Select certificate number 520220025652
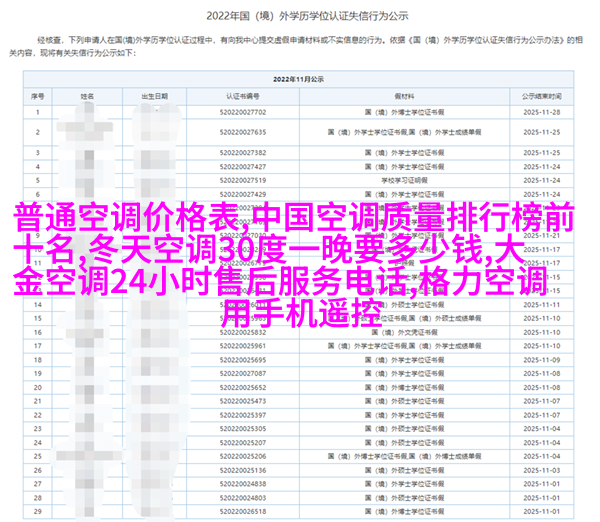Image resolution: width=600 pixels, height=522 pixels. 243,387
